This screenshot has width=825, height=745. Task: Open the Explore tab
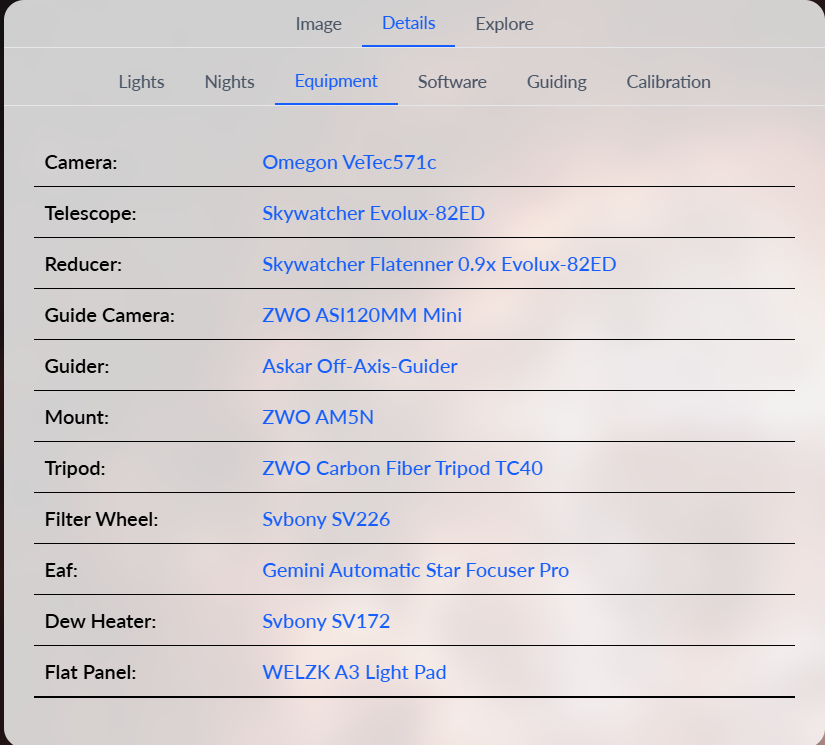pos(504,24)
